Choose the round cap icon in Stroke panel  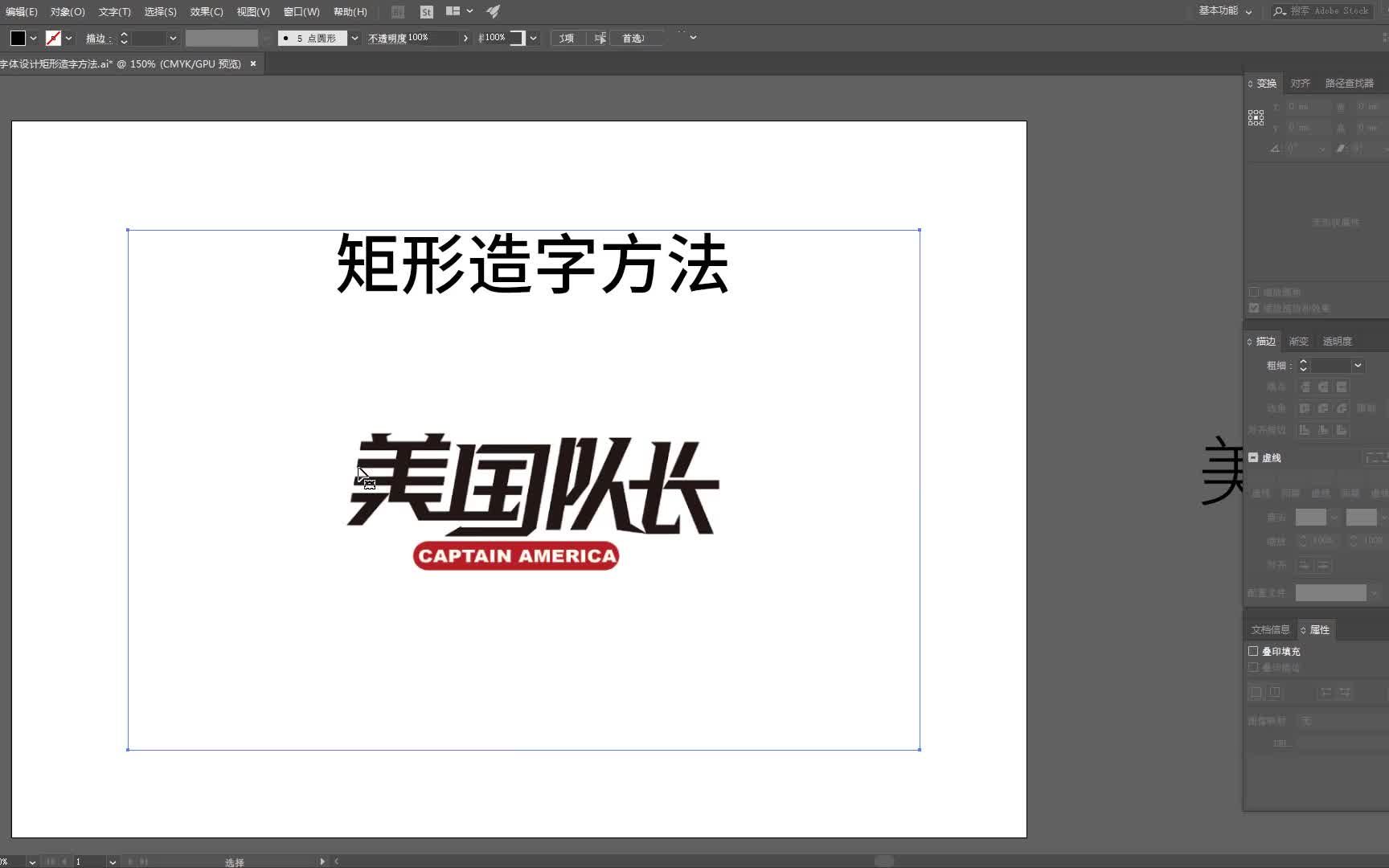(1323, 387)
